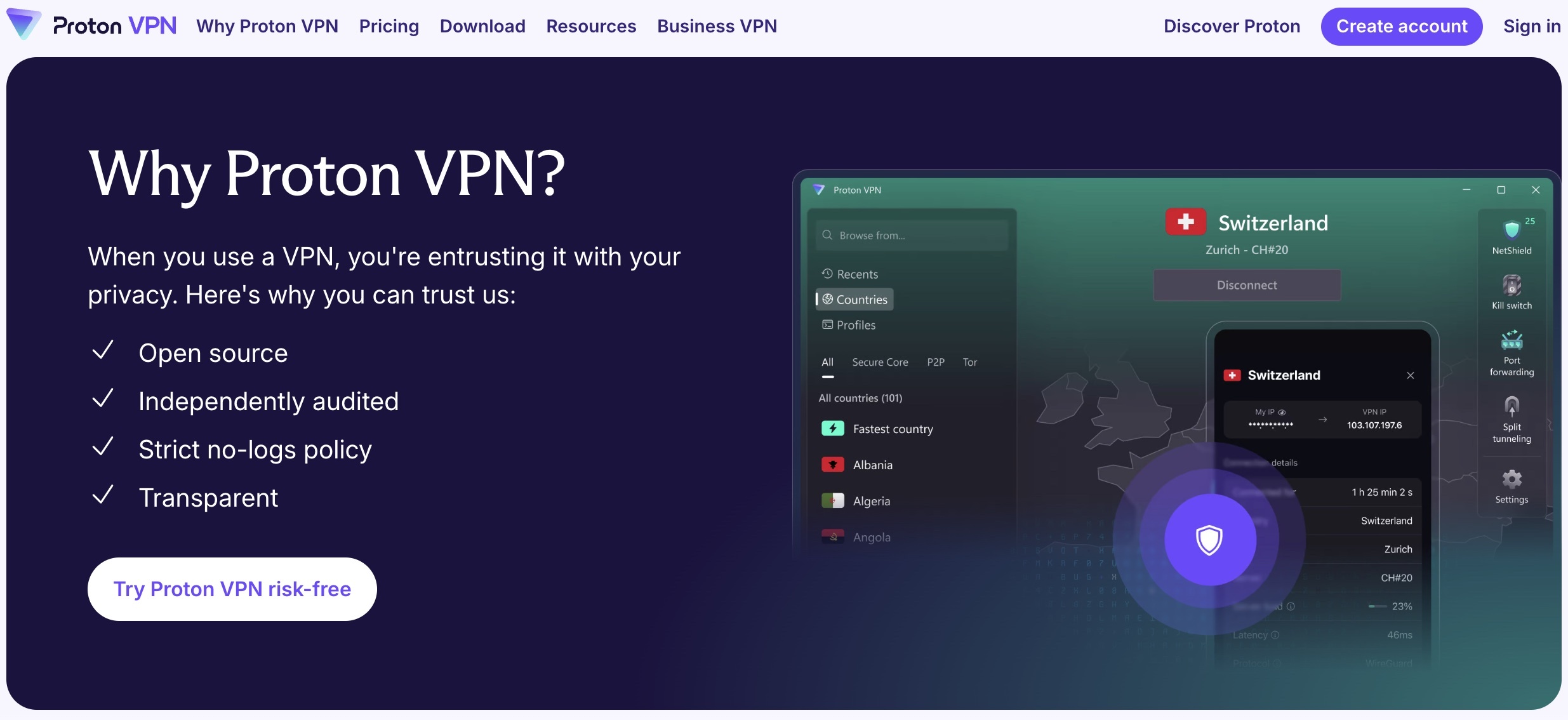Switch to the P2P tab

tap(936, 362)
